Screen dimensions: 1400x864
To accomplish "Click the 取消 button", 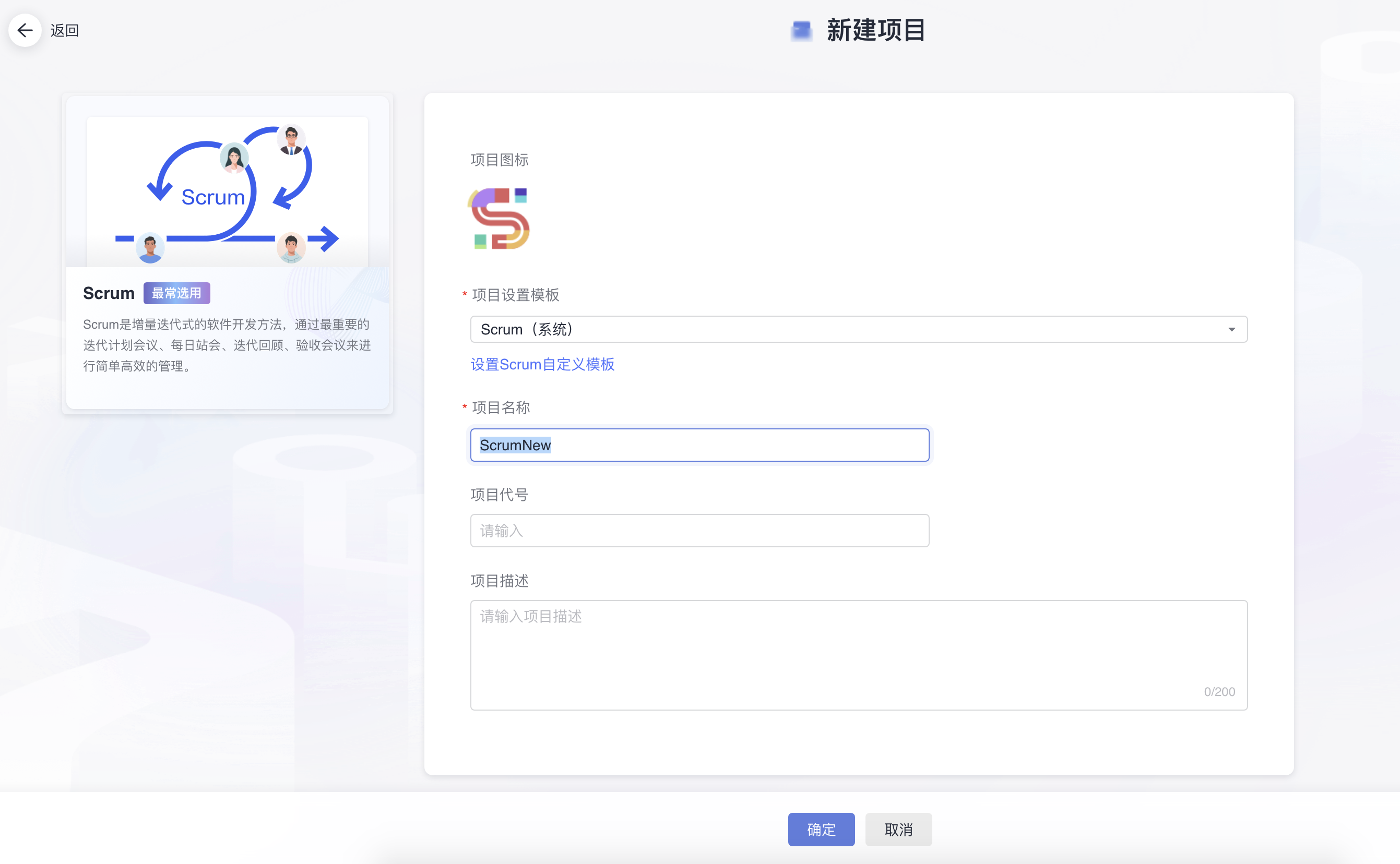I will (x=899, y=829).
